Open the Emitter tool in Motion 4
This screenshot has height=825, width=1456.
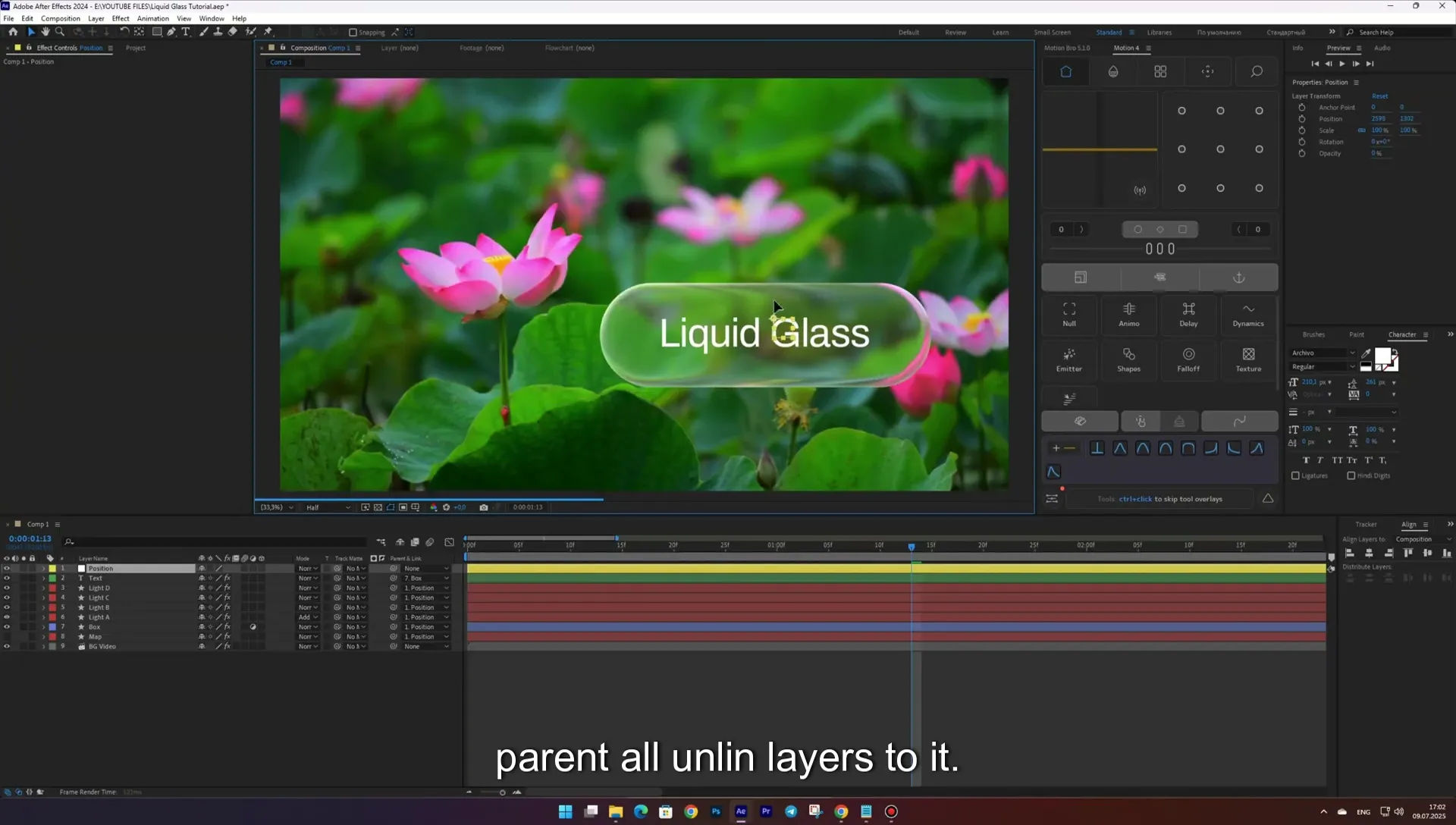point(1069,360)
